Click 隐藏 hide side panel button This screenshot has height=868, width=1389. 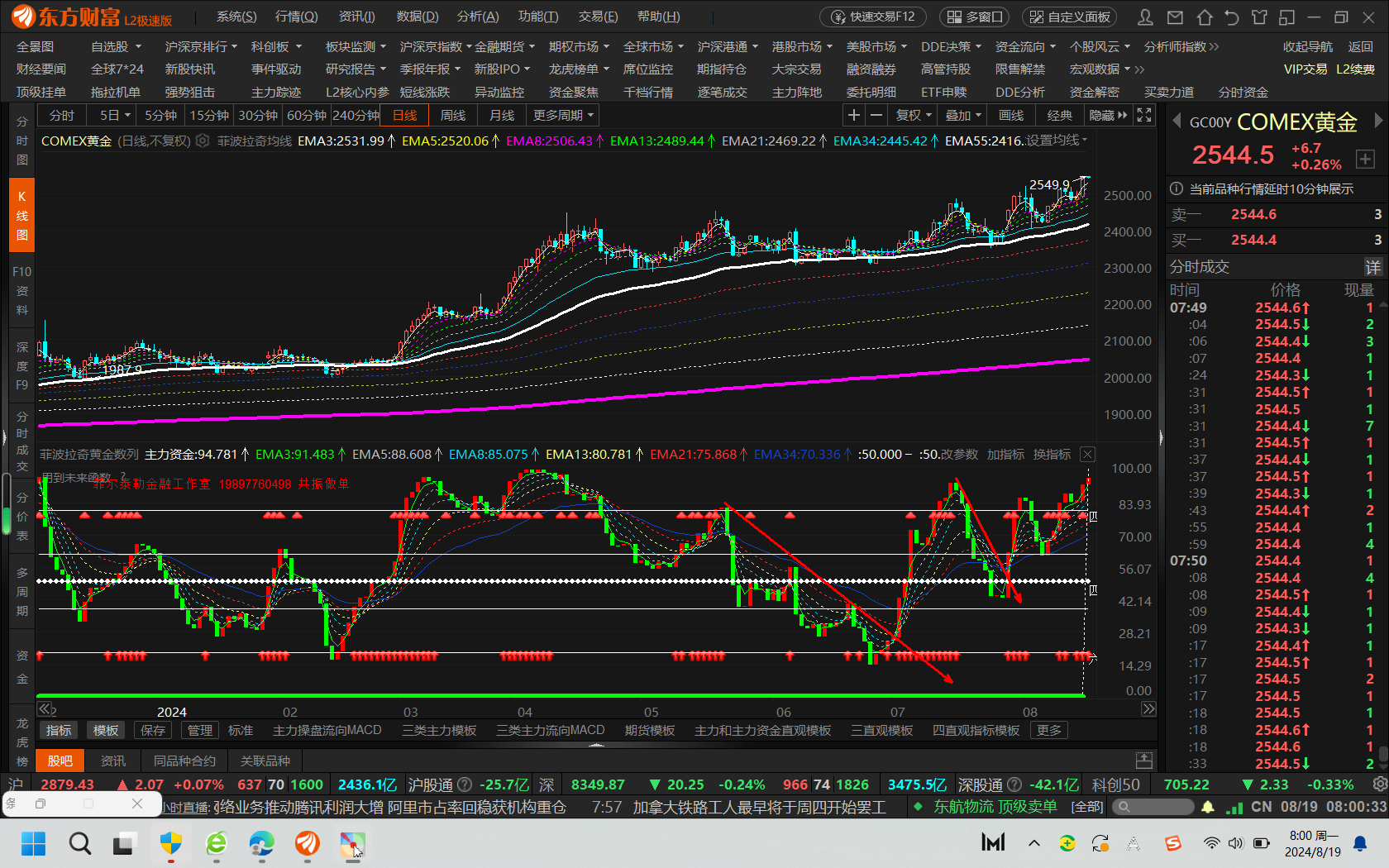click(x=1108, y=115)
